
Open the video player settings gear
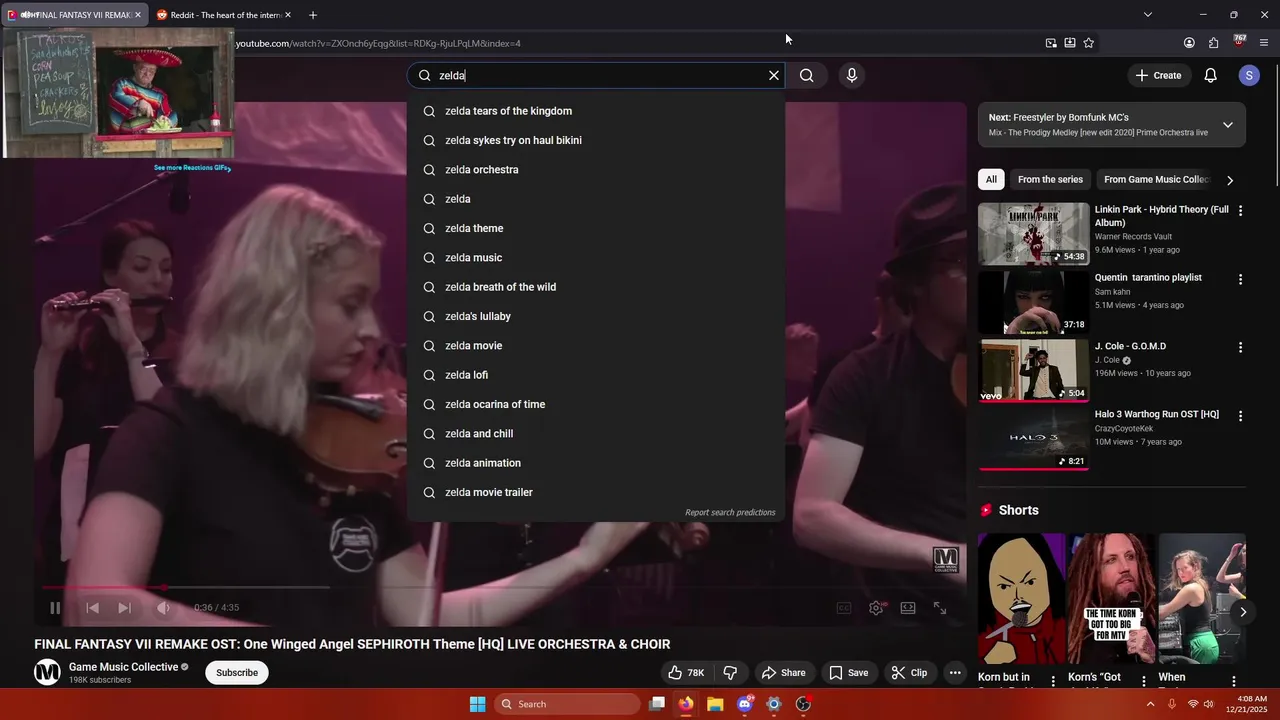click(x=876, y=608)
